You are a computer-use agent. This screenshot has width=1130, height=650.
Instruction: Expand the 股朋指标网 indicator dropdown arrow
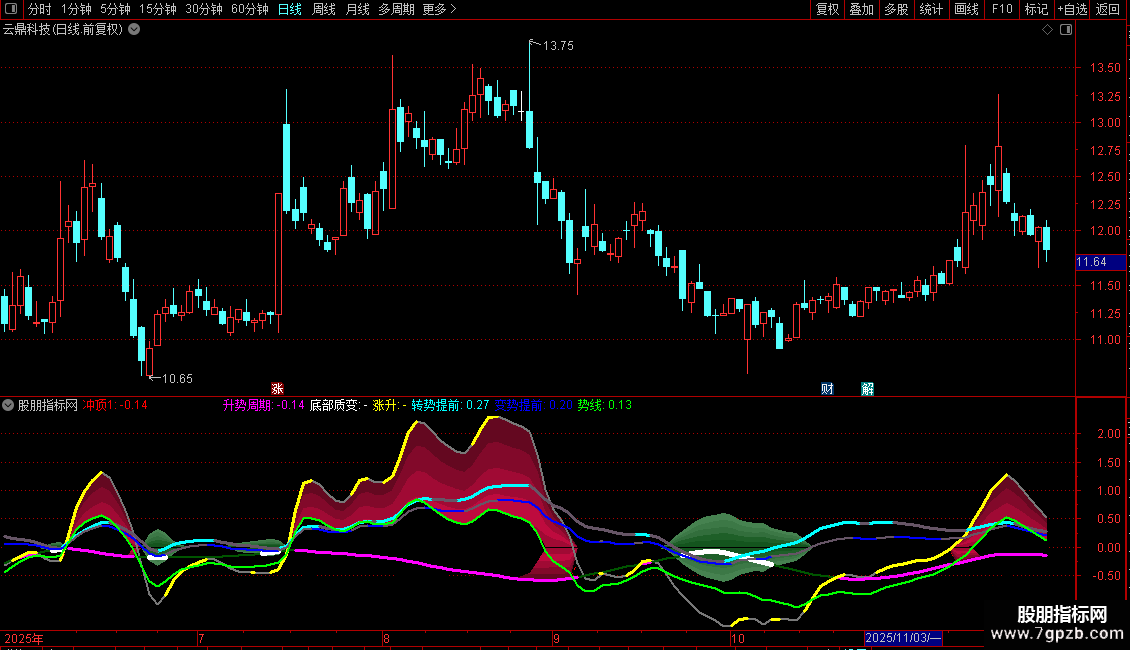point(9,405)
